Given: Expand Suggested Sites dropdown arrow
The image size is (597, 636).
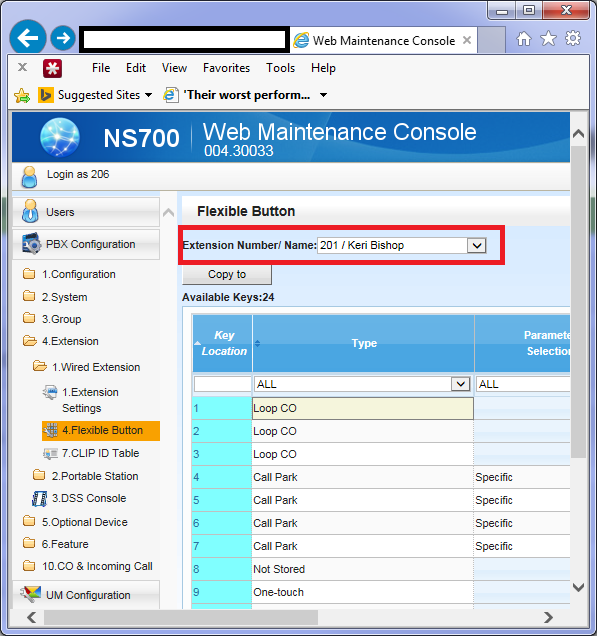Looking at the screenshot, I should click(148, 95).
